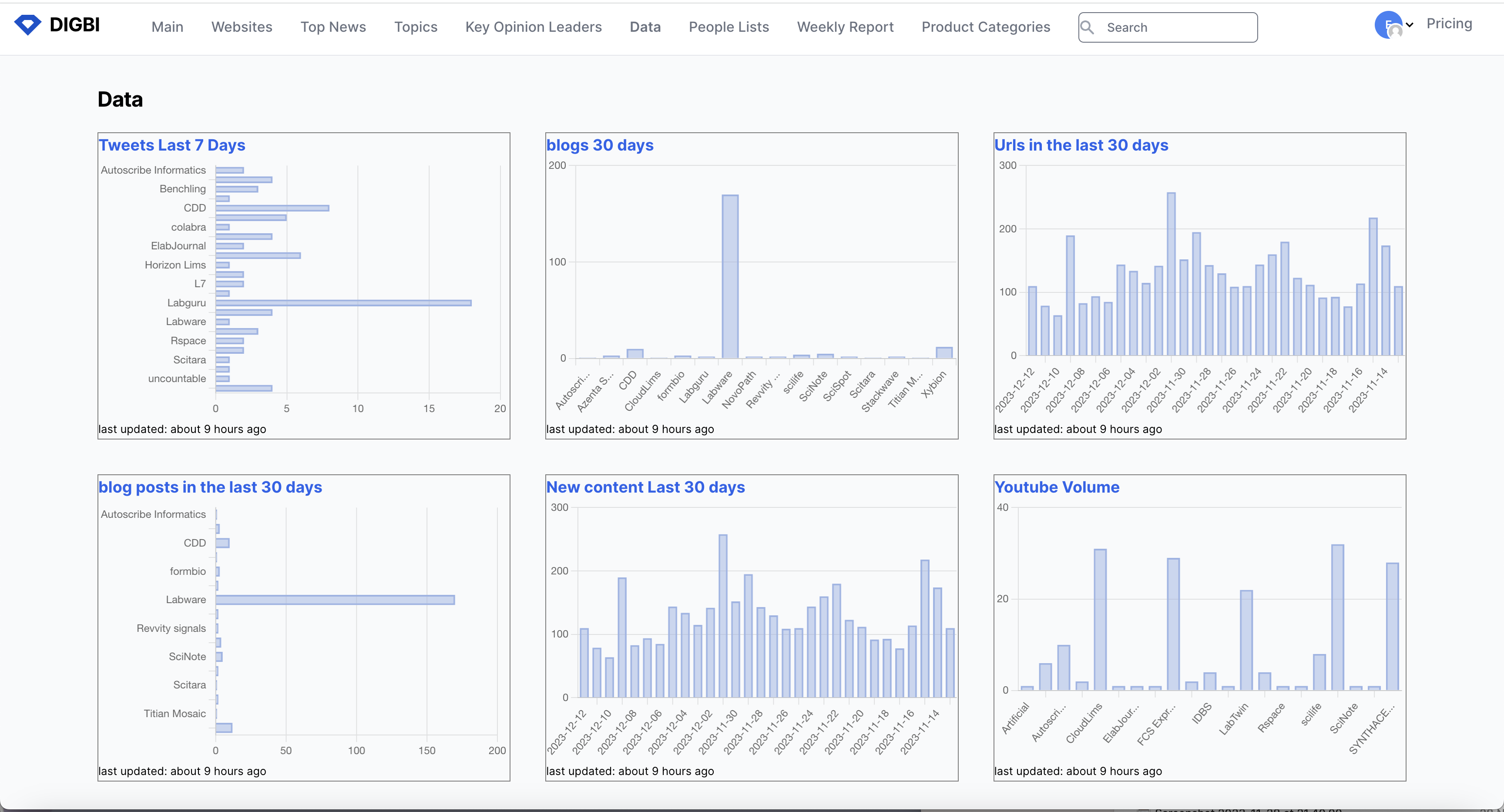
Task: Open the Youtube Volume chart
Action: pyautogui.click(x=1057, y=487)
